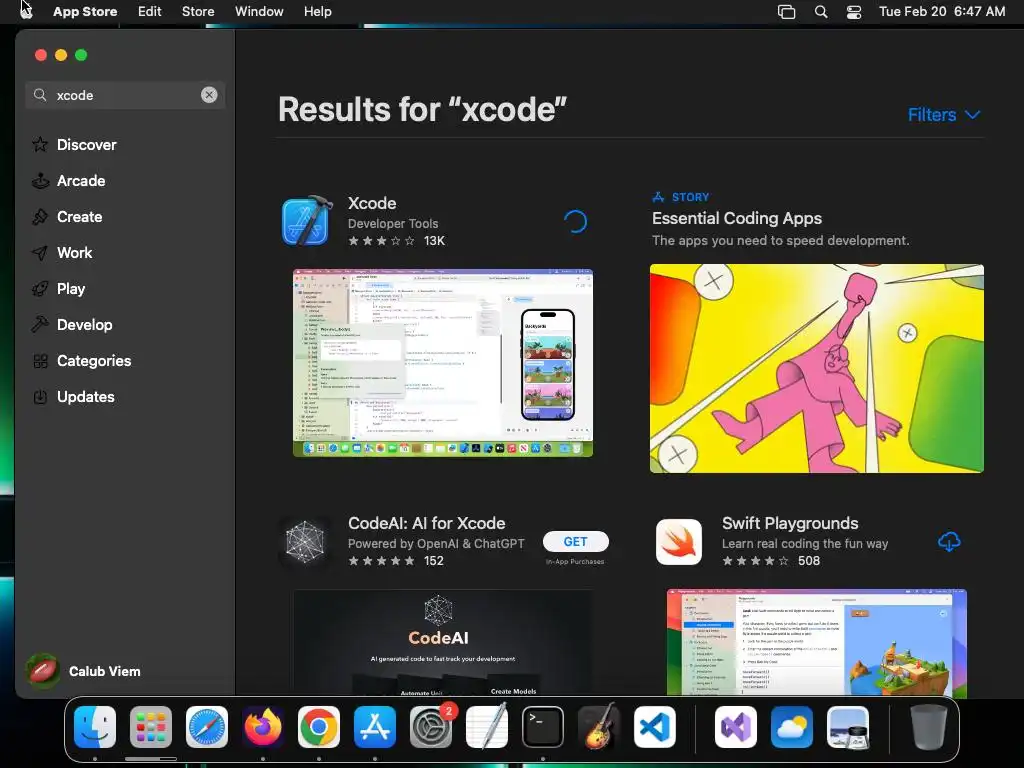Open CodeAI: AI for Xcode title
Viewport: 1024px width, 768px height.
[x=426, y=523]
